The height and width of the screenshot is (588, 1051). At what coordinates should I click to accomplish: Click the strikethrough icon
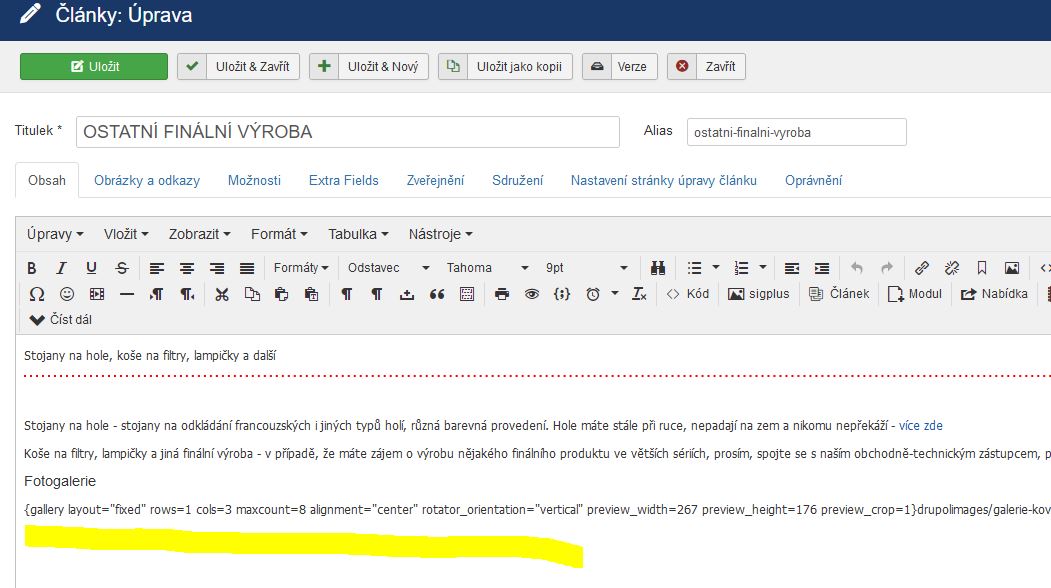point(122,268)
